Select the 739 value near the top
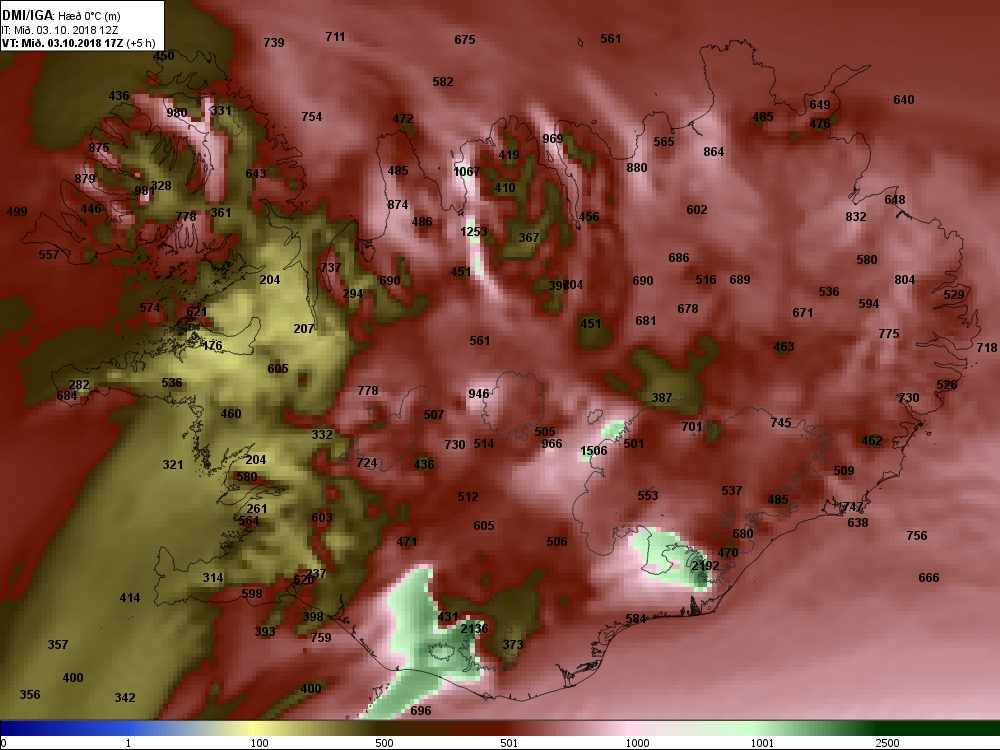1000x750 pixels. [x=274, y=43]
